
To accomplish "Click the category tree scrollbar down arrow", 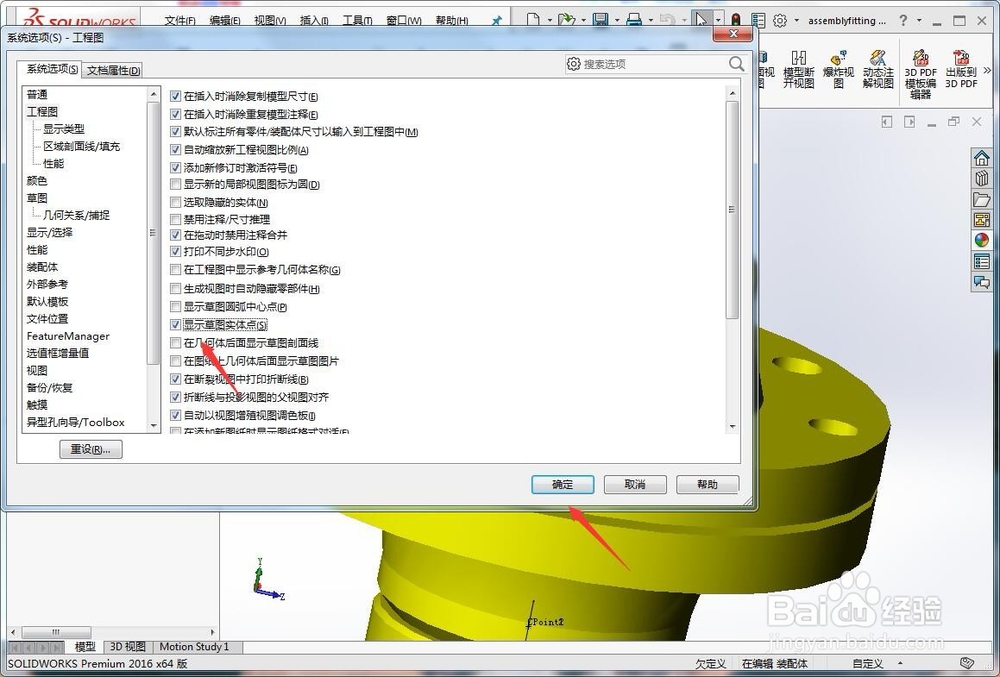I will tap(153, 425).
